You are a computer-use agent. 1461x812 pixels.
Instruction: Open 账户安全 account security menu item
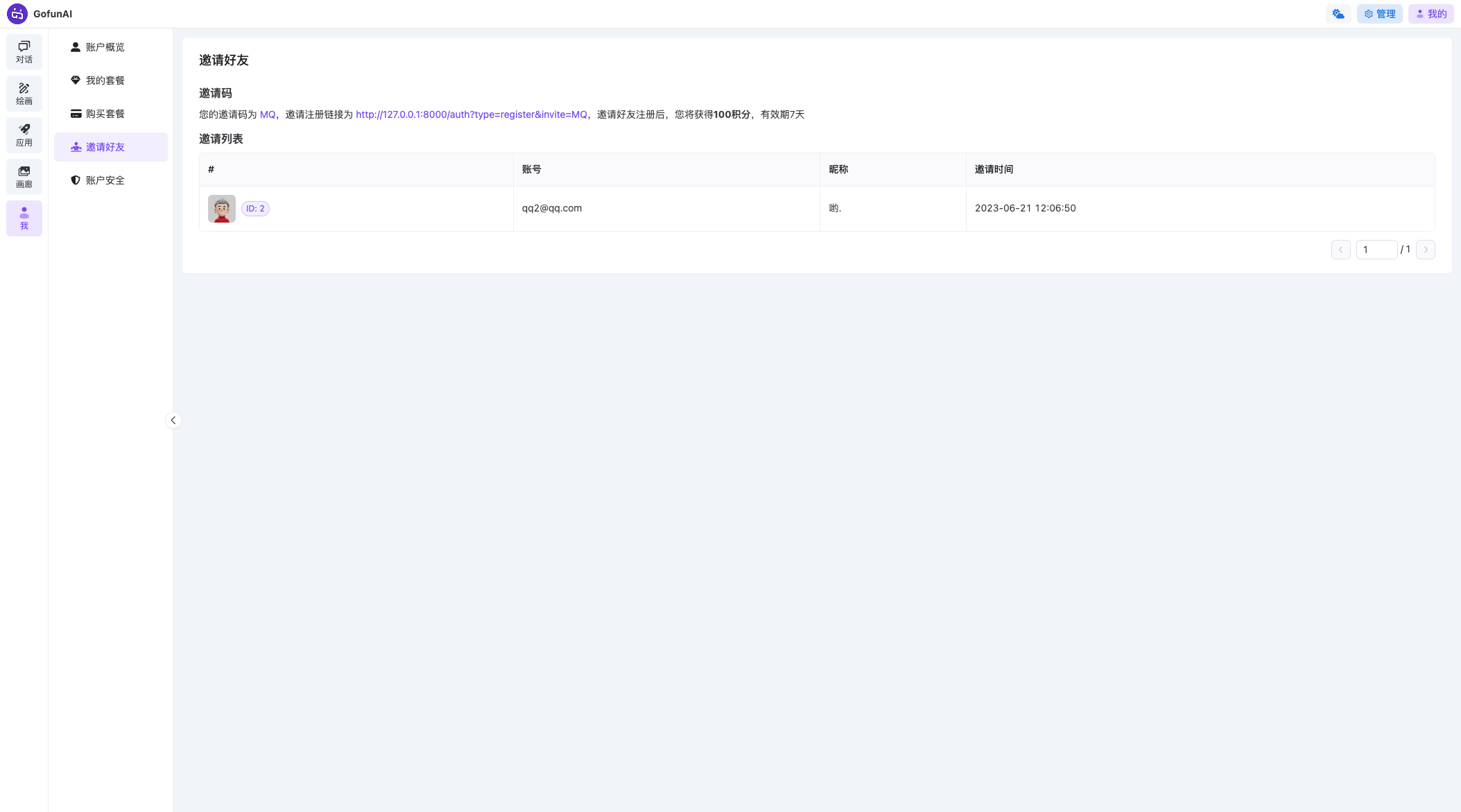105,180
